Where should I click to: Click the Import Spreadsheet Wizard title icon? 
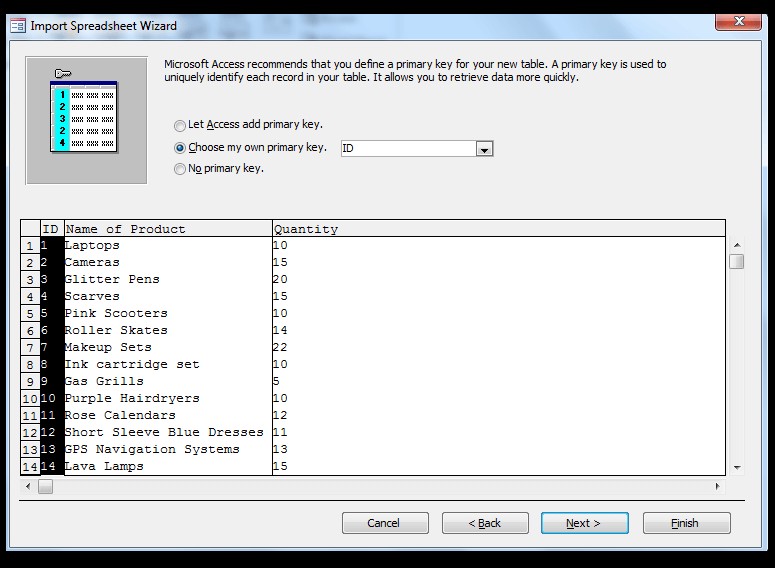coord(18,26)
